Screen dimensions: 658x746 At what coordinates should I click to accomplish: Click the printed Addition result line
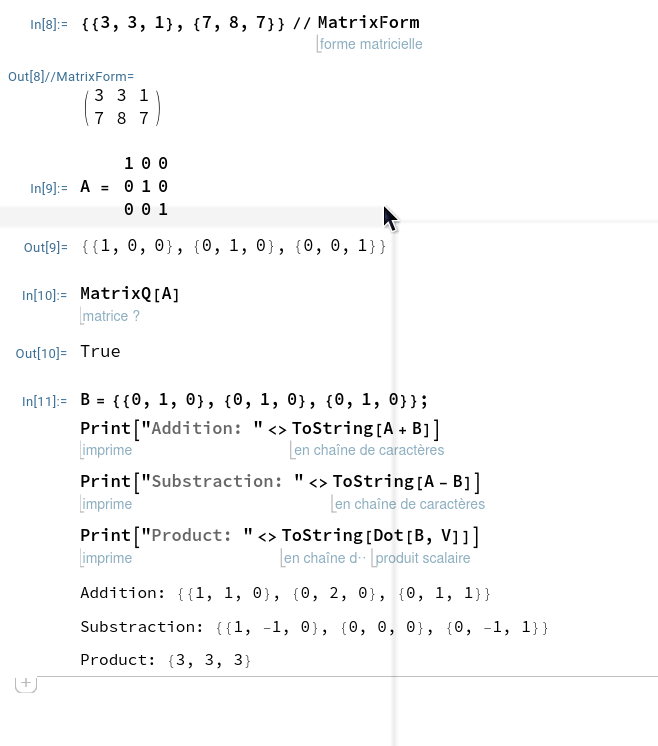[x=285, y=593]
